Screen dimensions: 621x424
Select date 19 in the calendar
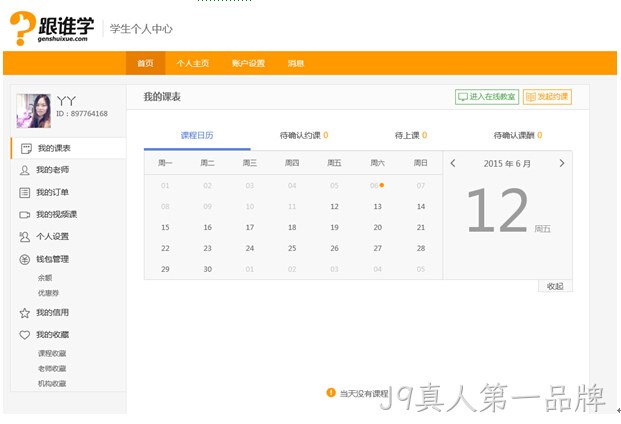(x=335, y=228)
